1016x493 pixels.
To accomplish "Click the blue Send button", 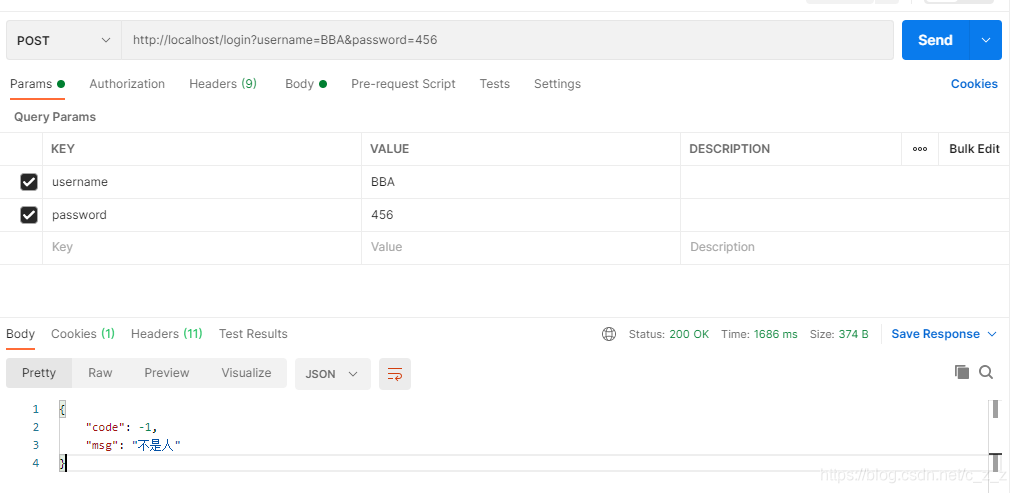I will 935,40.
